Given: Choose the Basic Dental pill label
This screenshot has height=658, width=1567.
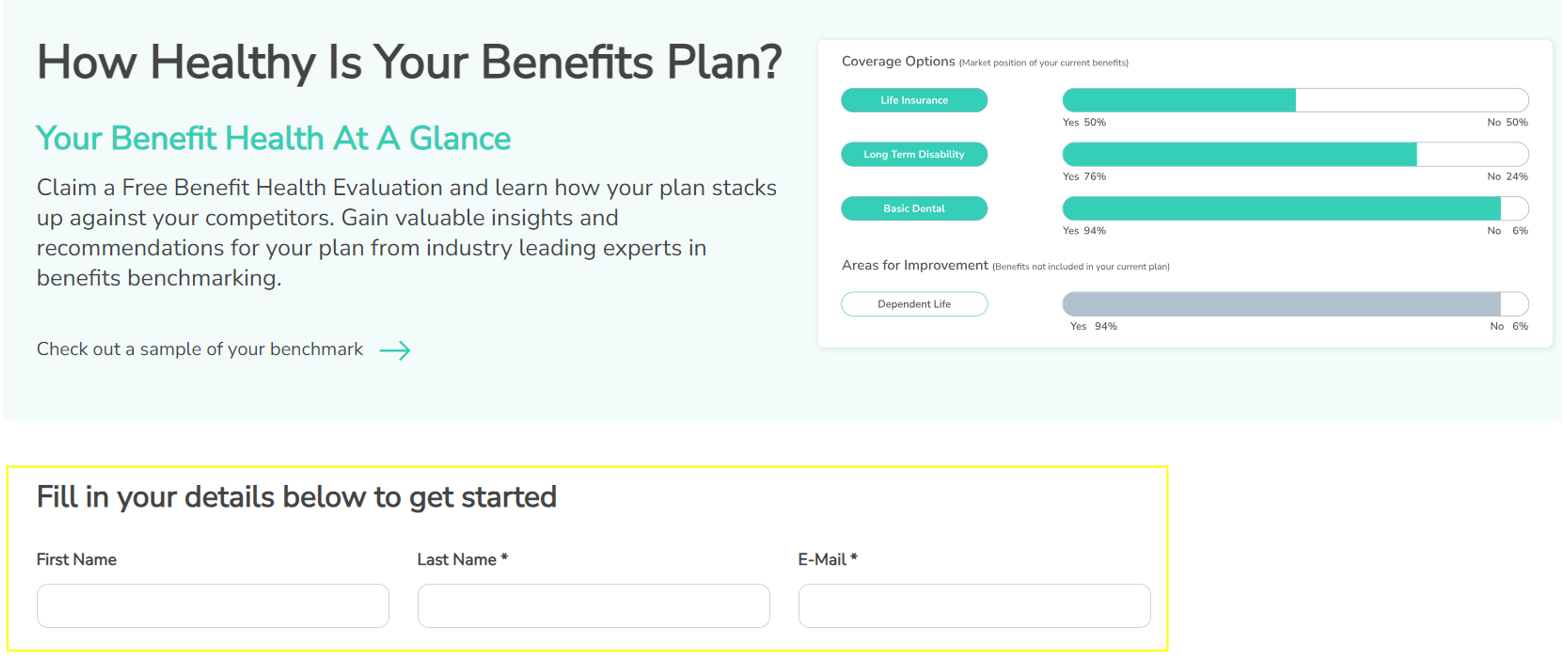Looking at the screenshot, I should coord(914,208).
